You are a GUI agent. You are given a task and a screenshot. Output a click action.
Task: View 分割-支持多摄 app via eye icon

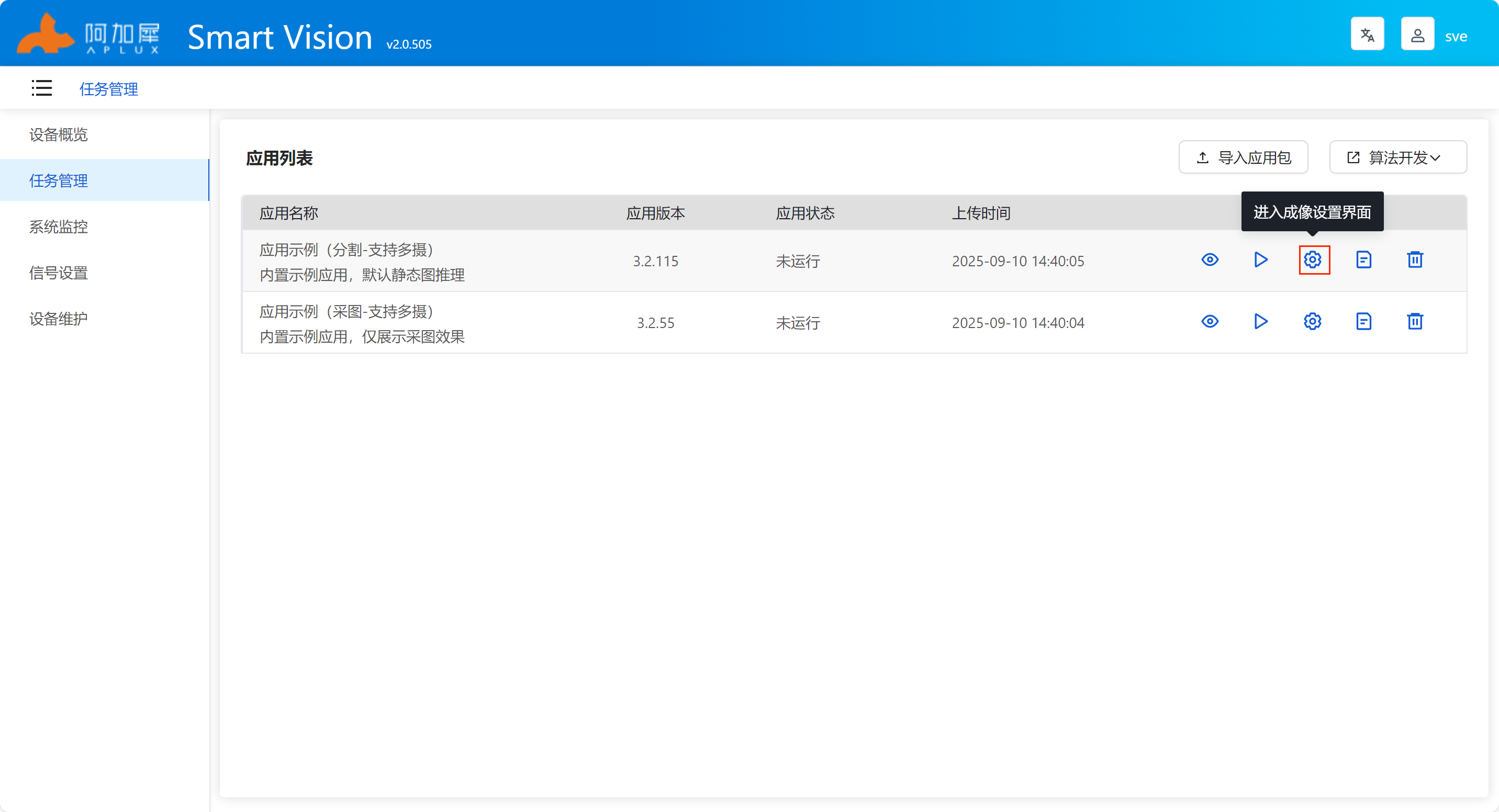point(1210,260)
